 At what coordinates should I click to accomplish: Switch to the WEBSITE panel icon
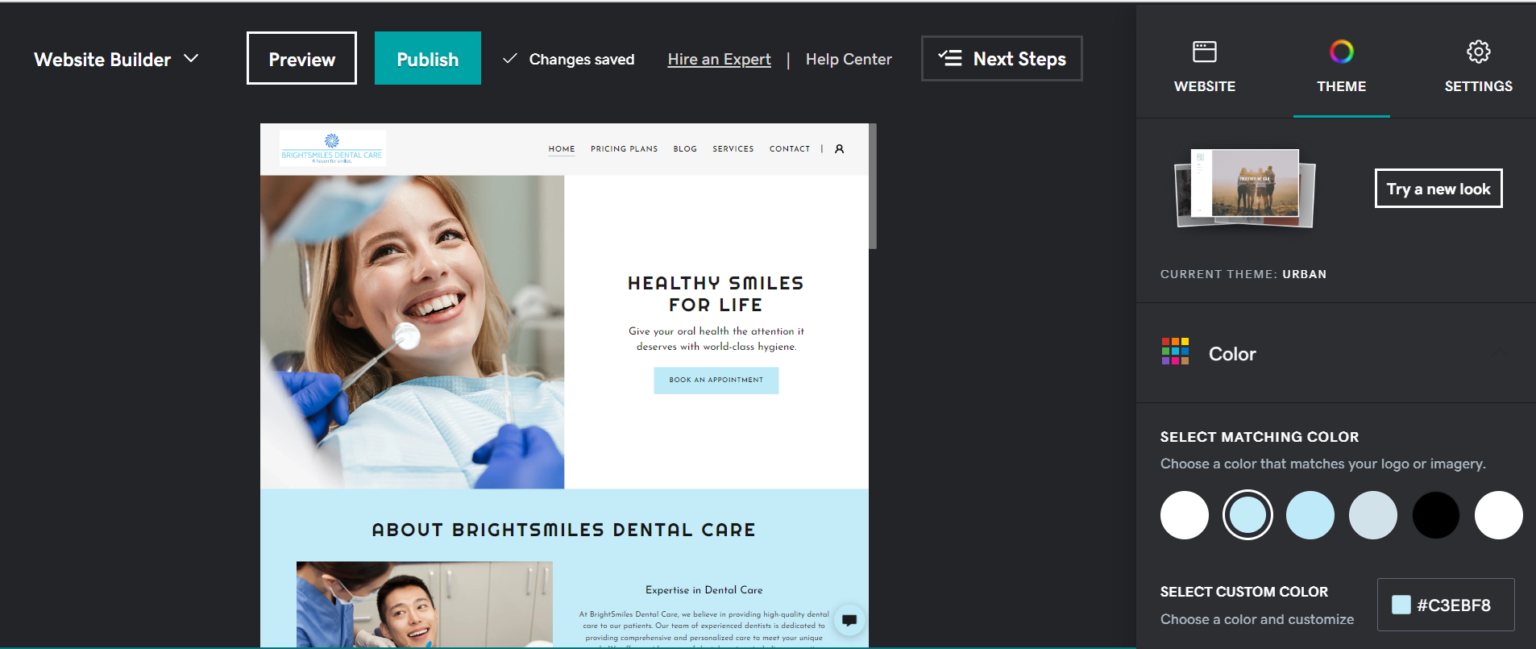pos(1204,51)
